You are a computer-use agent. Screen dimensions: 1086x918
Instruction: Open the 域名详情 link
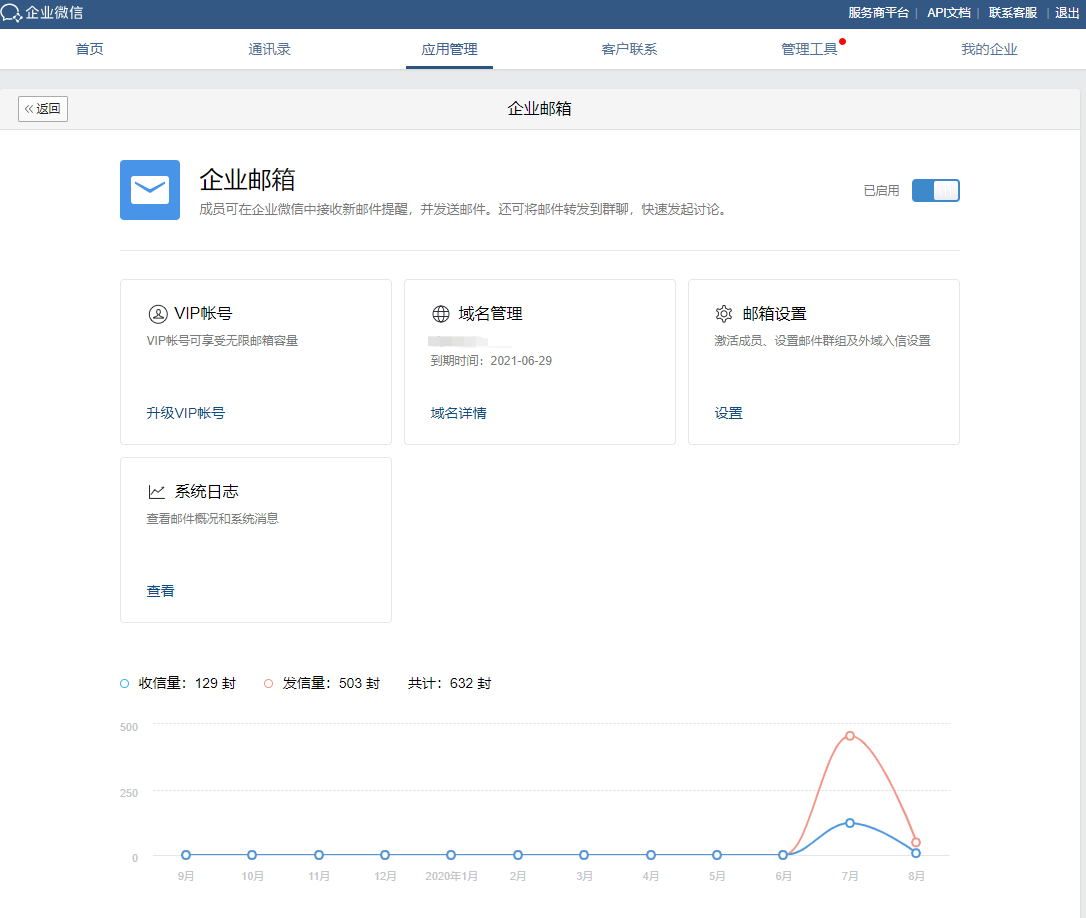(458, 413)
